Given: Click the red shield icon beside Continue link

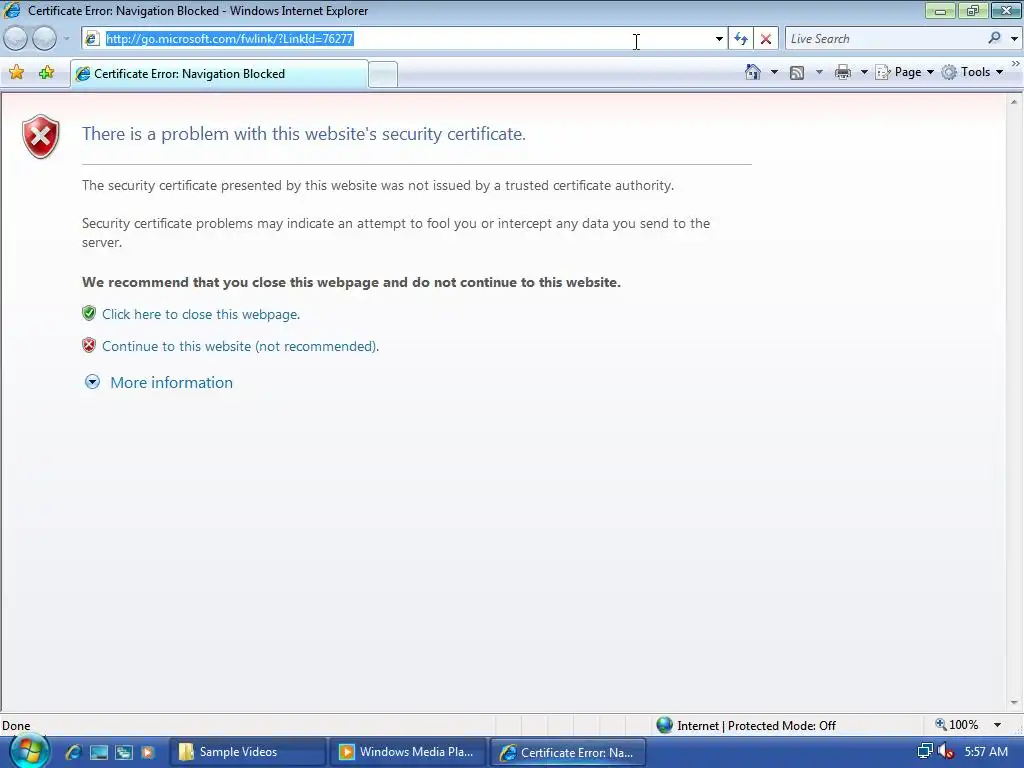Looking at the screenshot, I should click(89, 345).
